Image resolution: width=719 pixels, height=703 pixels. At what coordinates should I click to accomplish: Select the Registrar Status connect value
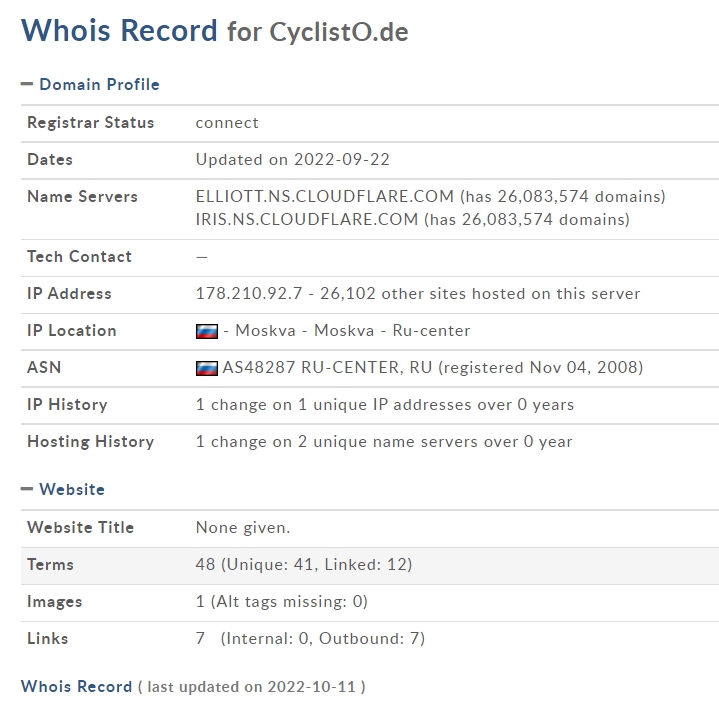pos(227,123)
